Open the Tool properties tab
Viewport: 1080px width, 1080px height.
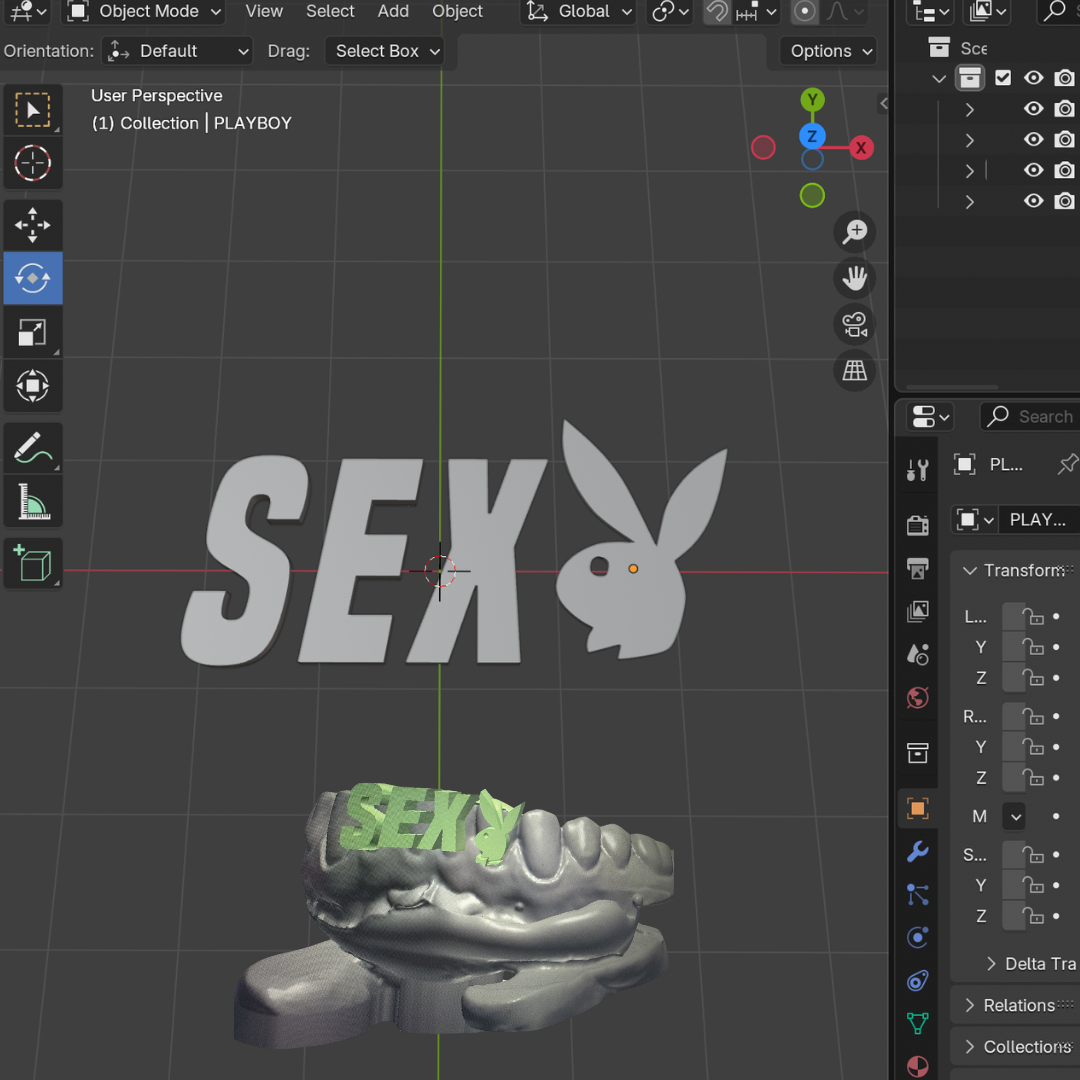(917, 470)
